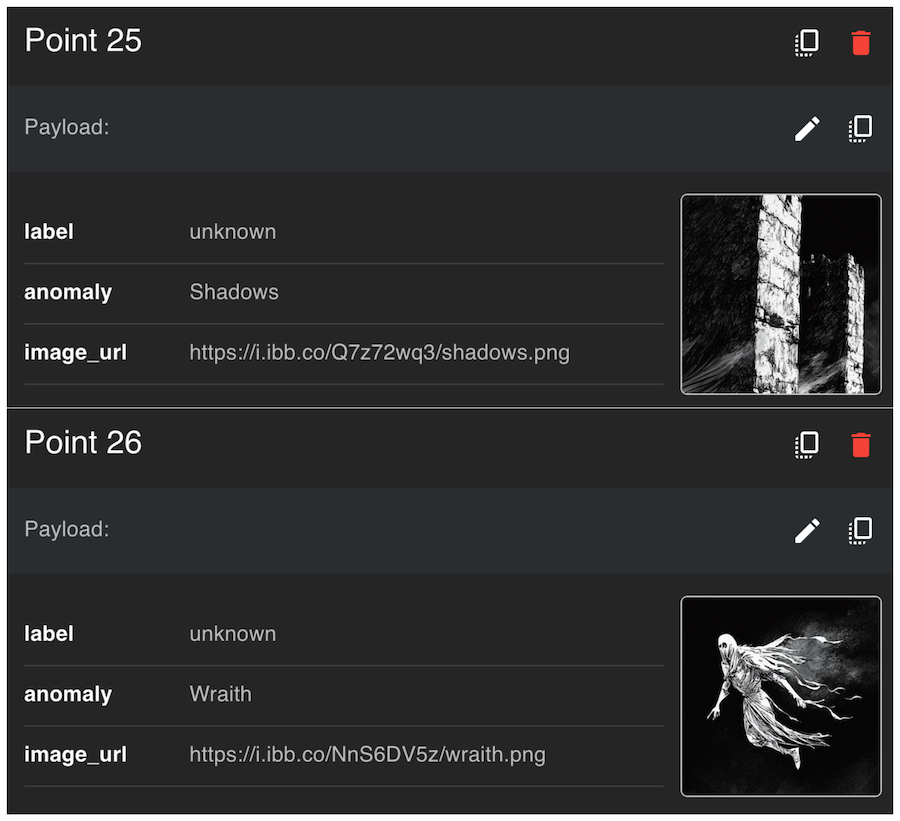Click the "Point 25" heading
The height and width of the screenshot is (821, 900).
click(x=83, y=41)
